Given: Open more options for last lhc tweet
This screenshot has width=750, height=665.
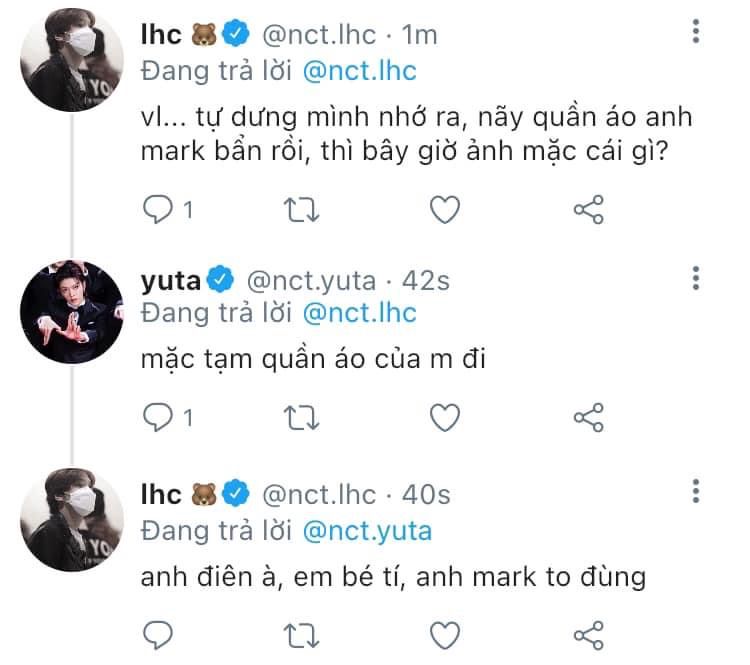Looking at the screenshot, I should pyautogui.click(x=696, y=492).
